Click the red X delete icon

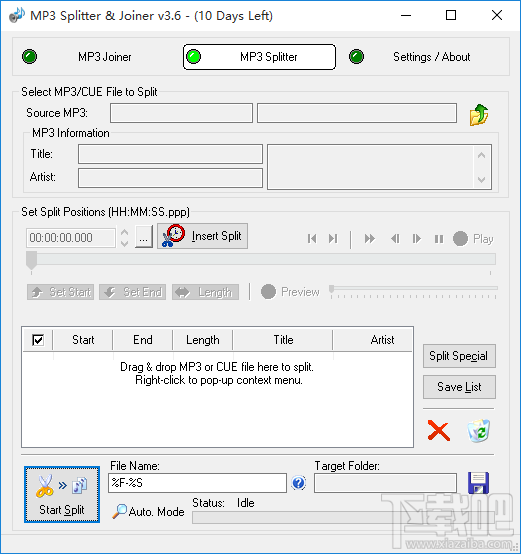click(438, 430)
